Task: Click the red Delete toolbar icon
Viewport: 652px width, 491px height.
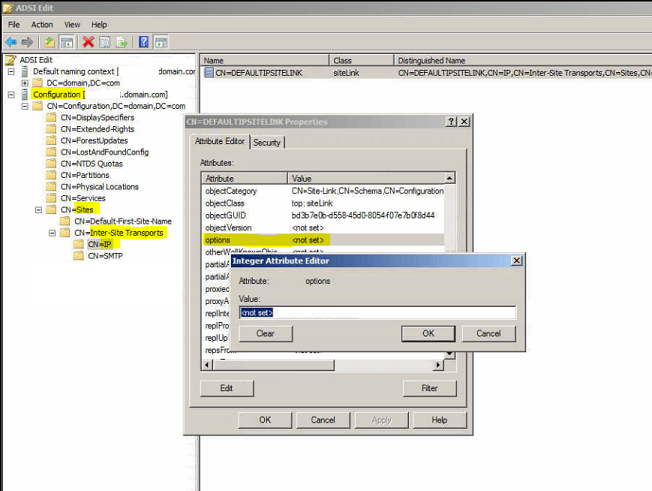Action: click(x=88, y=42)
